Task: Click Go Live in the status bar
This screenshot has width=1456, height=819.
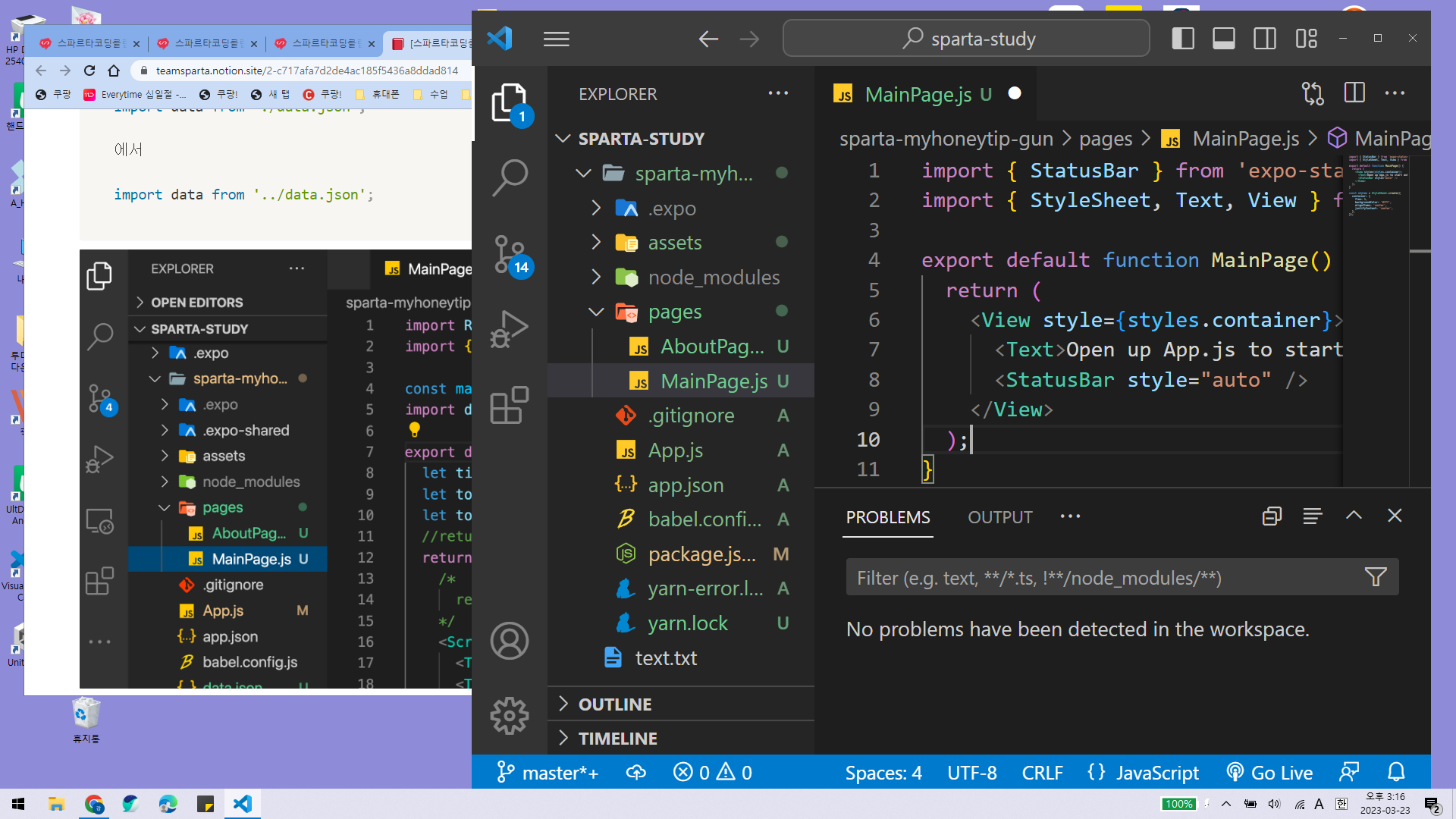Action: (x=1269, y=773)
